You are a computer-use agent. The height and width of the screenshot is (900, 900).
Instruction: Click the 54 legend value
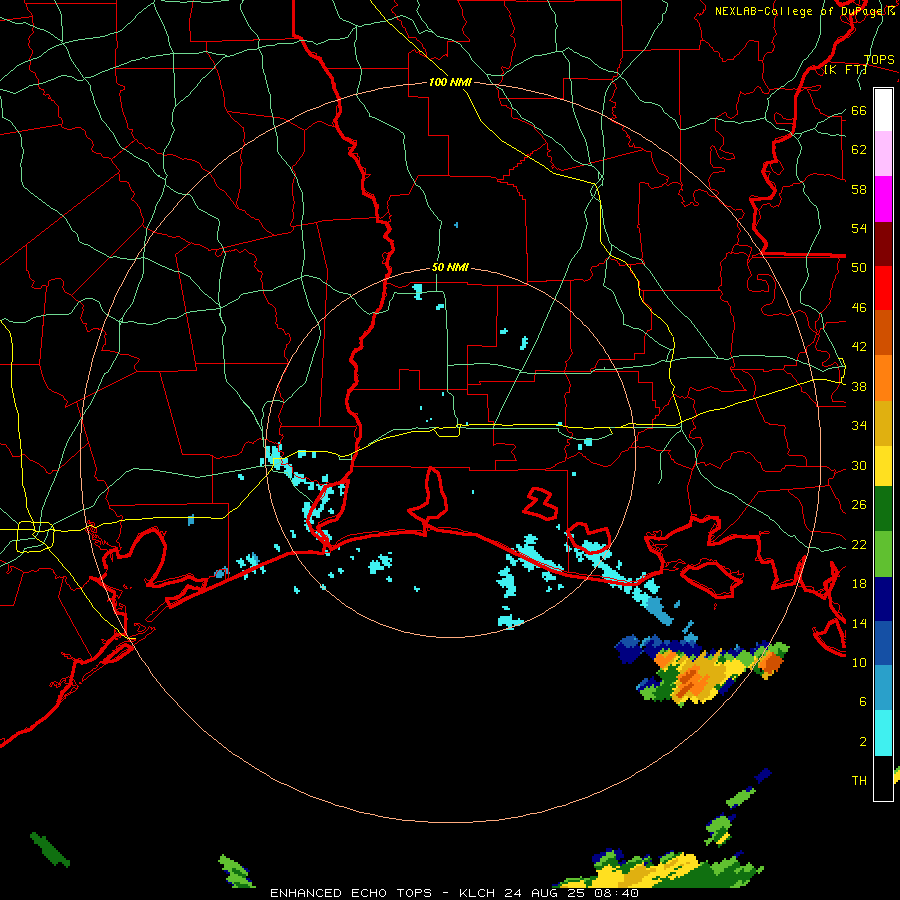click(859, 228)
